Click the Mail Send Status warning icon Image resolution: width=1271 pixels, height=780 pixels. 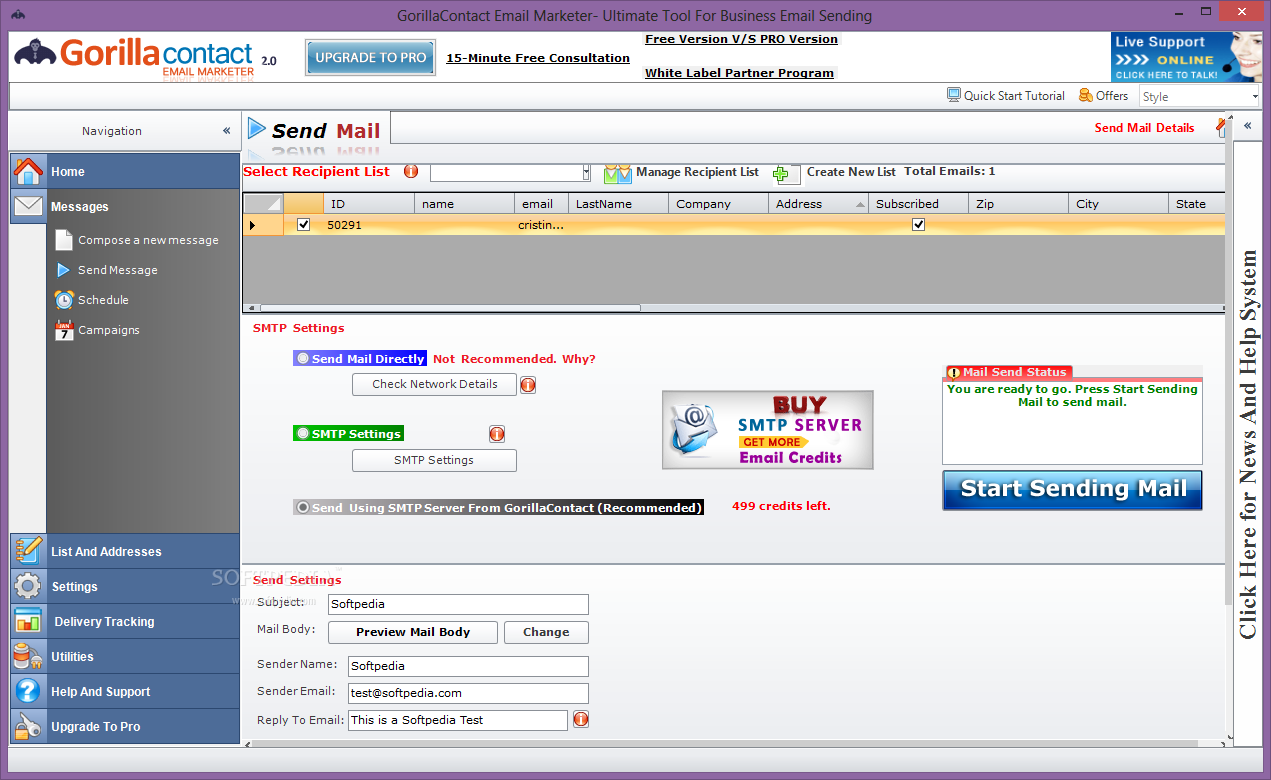coord(953,372)
